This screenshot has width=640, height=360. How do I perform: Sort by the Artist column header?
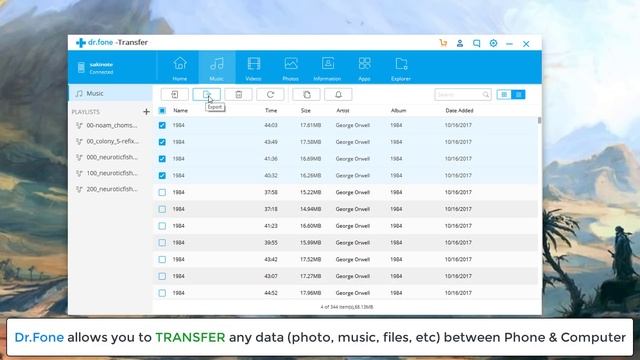click(343, 111)
